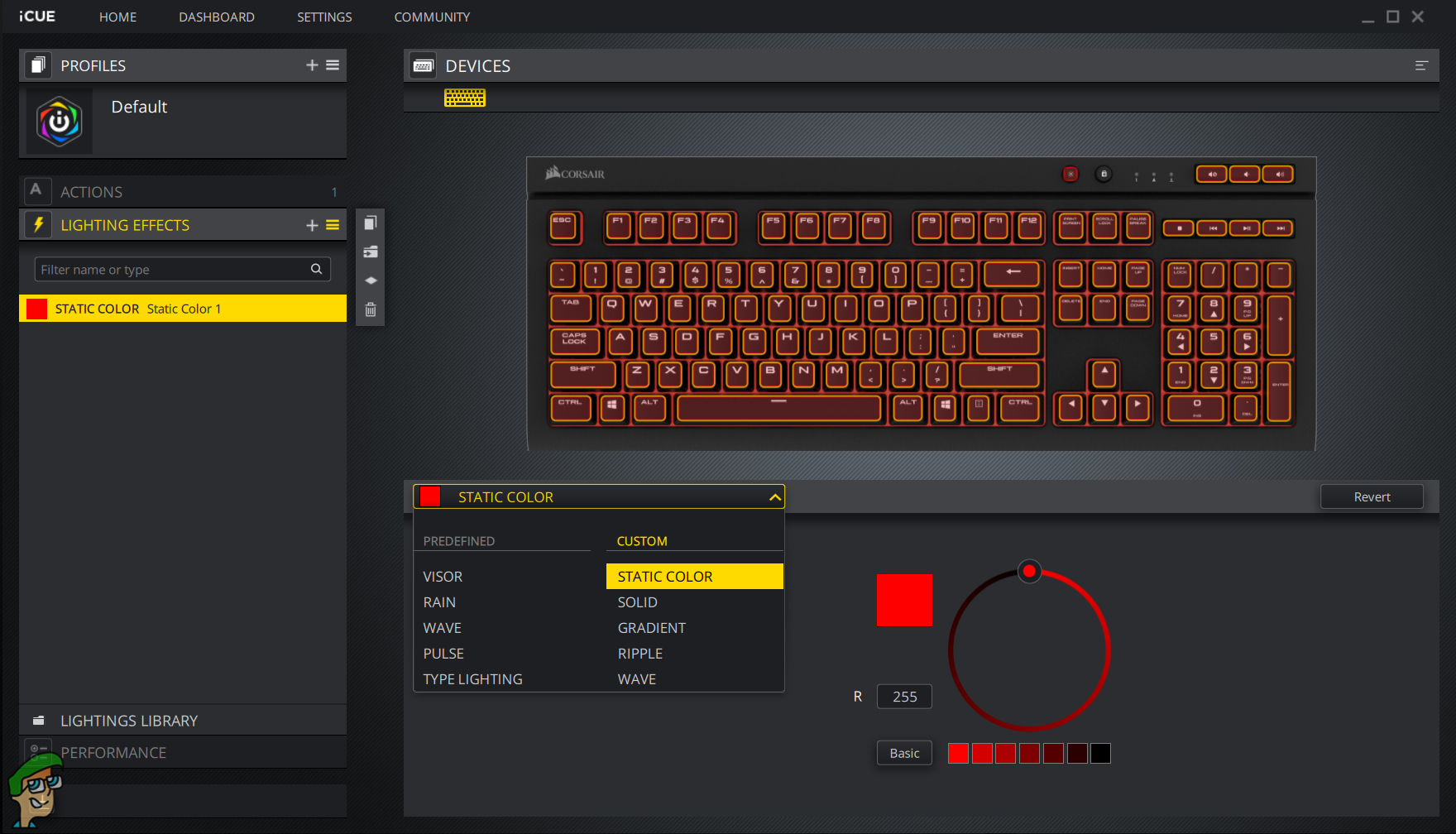Click the red swatch in effect dropdown header

point(430,496)
